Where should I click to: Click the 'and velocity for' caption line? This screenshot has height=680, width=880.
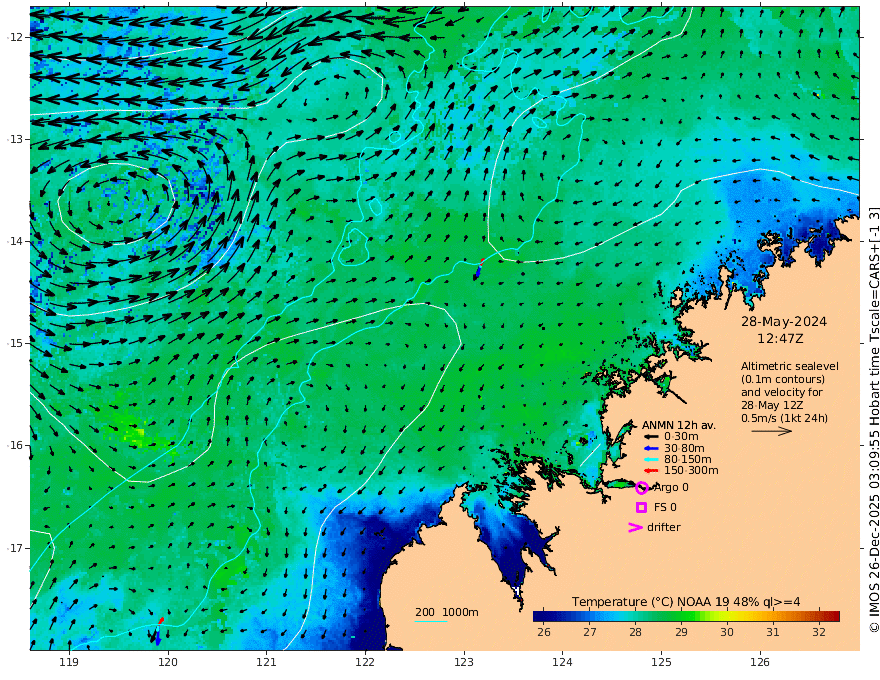[782, 392]
